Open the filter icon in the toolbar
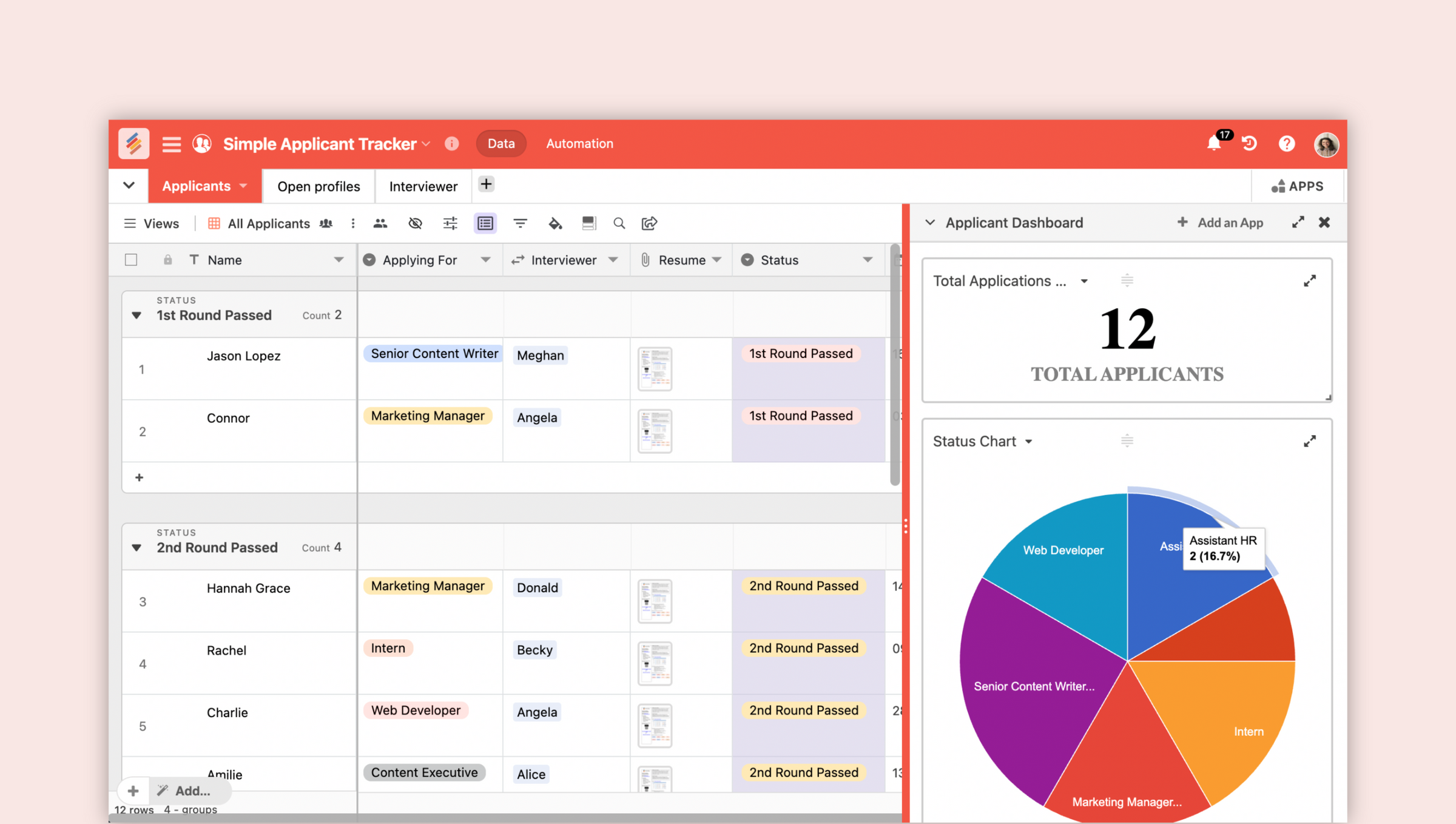 pyautogui.click(x=520, y=223)
